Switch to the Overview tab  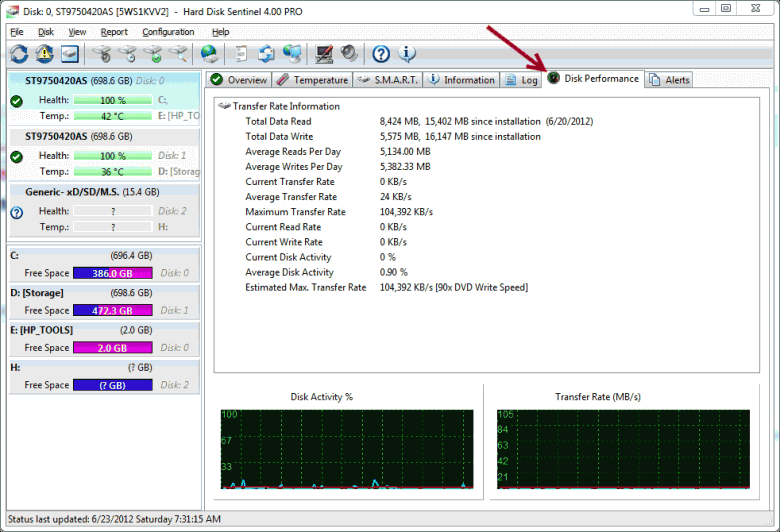[239, 80]
